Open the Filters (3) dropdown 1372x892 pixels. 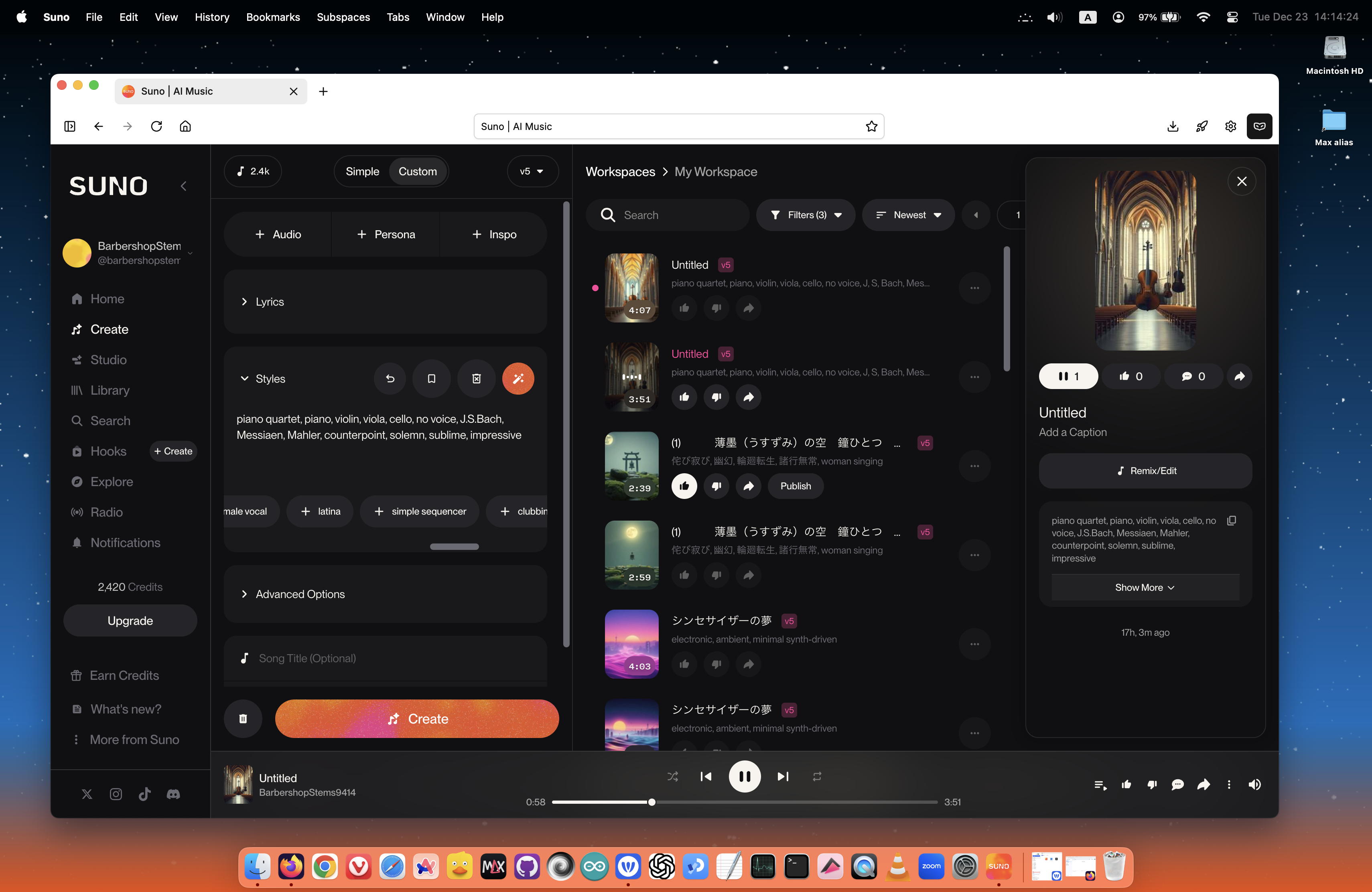(805, 215)
